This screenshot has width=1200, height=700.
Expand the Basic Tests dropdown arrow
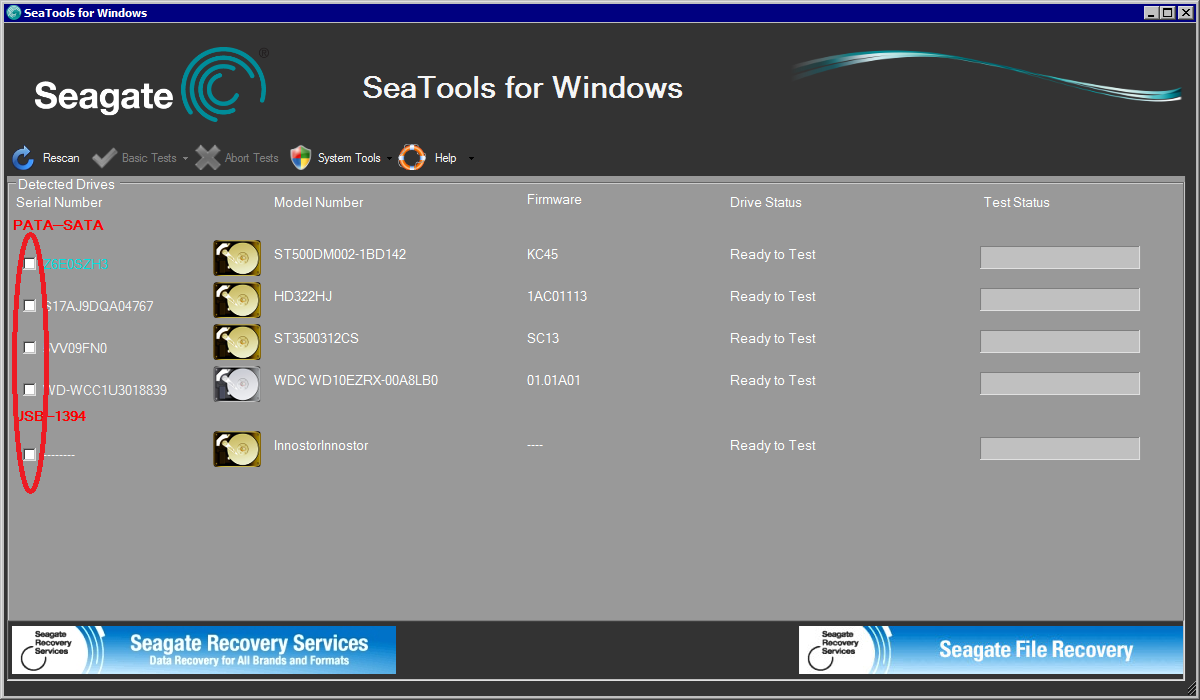click(x=185, y=159)
